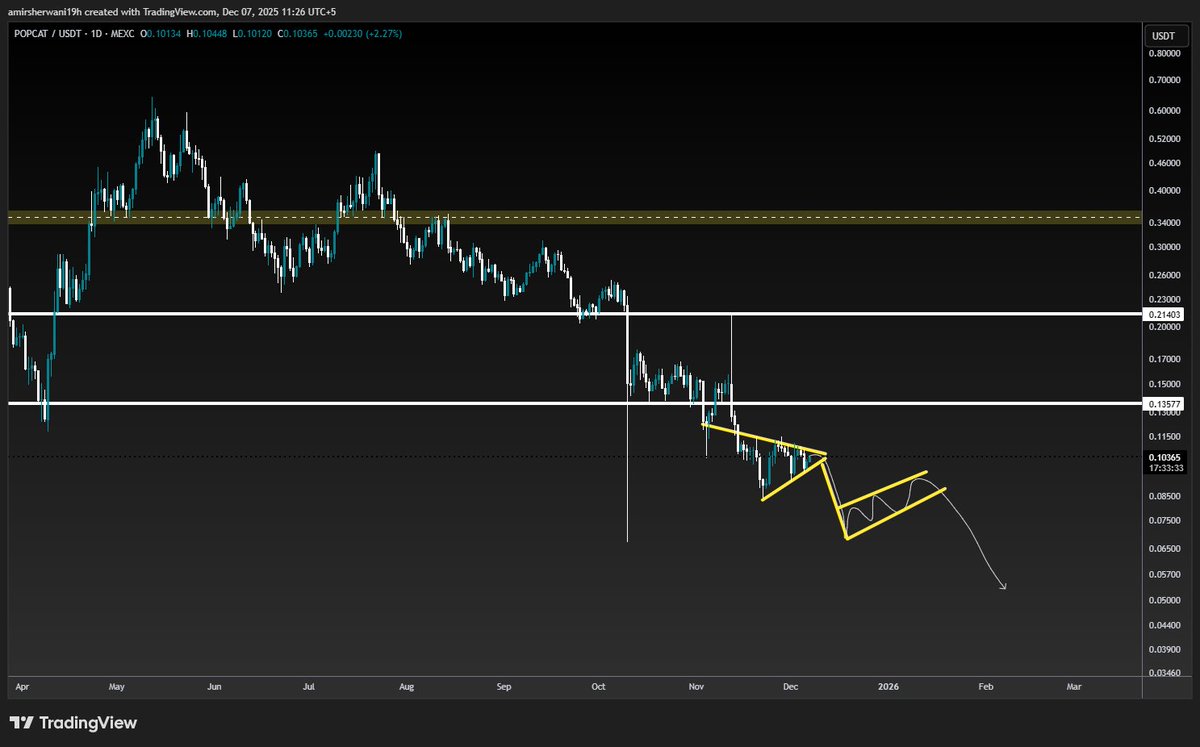
Task: Click the 0.08500 price axis tick
Action: click(1163, 495)
